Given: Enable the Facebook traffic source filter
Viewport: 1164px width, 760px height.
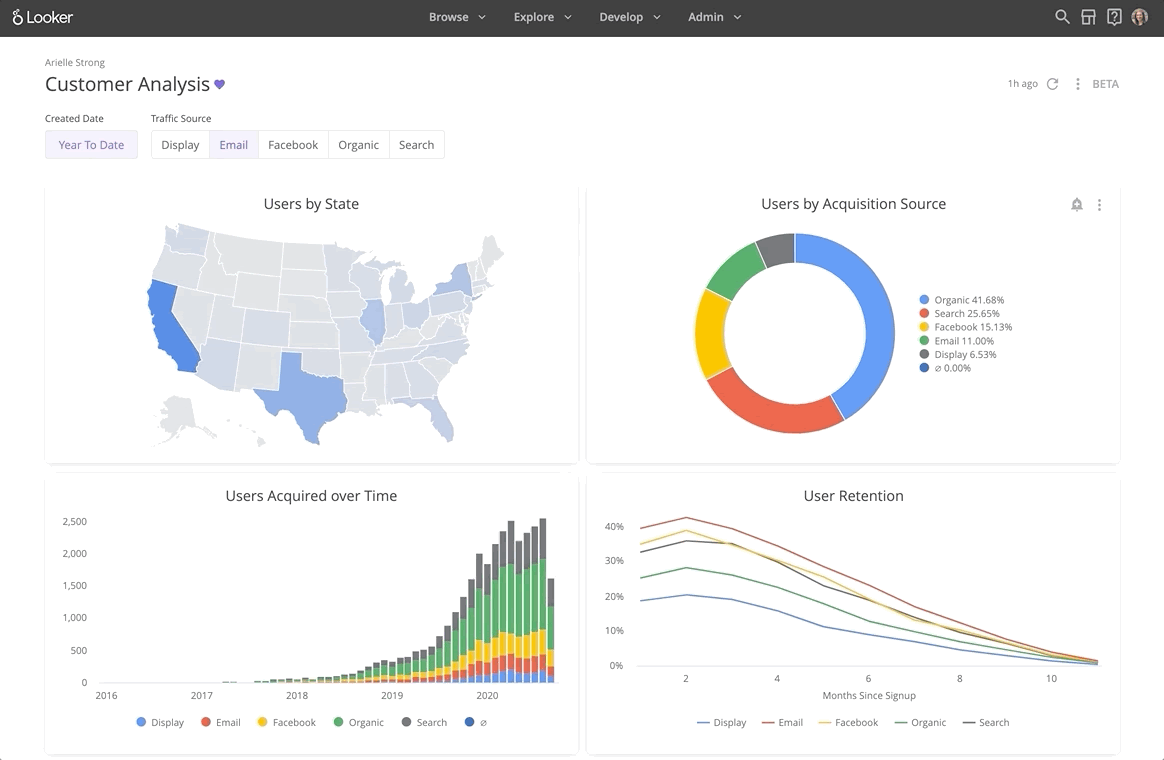Looking at the screenshot, I should (x=292, y=144).
